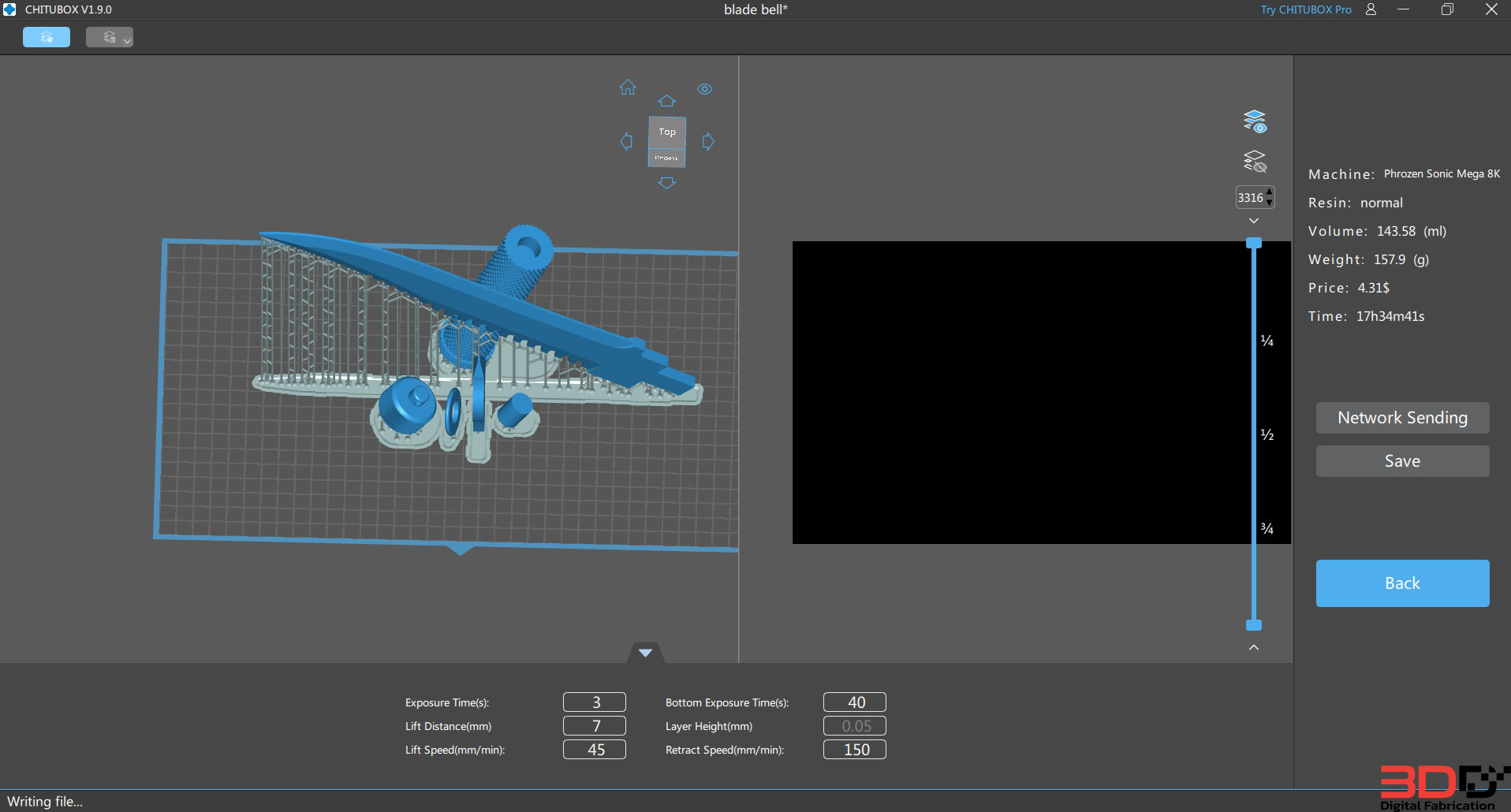Click the Network Sending button

[x=1402, y=418]
